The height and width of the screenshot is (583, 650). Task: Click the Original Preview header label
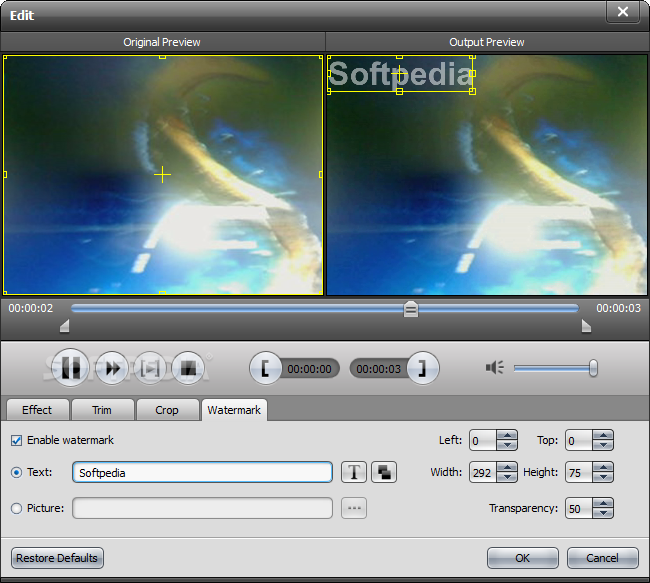click(162, 42)
